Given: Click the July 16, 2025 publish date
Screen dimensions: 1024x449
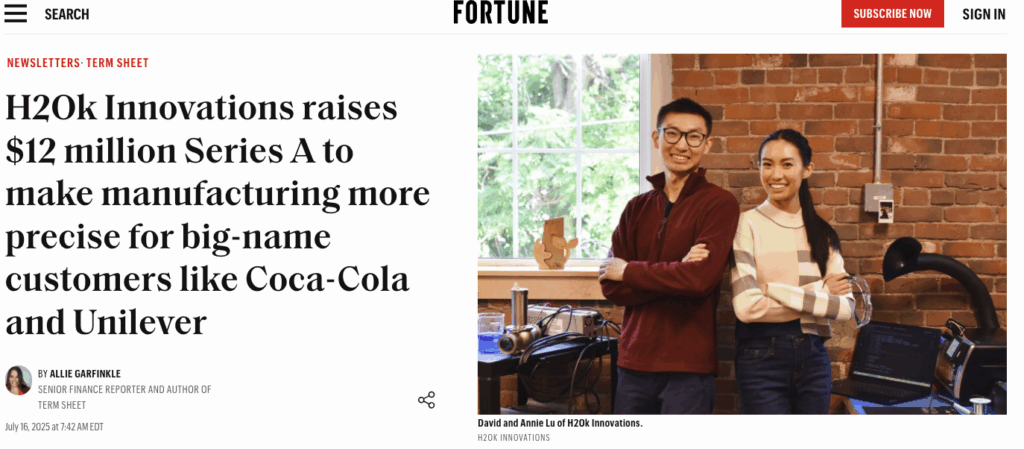Looking at the screenshot, I should pos(54,427).
